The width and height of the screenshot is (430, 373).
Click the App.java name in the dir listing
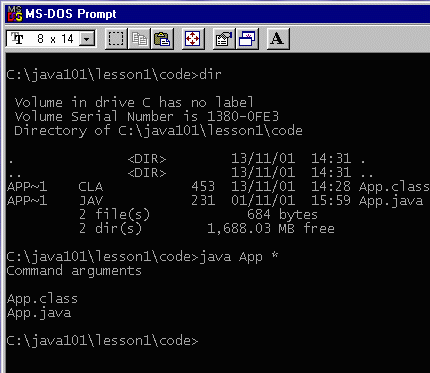(x=391, y=201)
